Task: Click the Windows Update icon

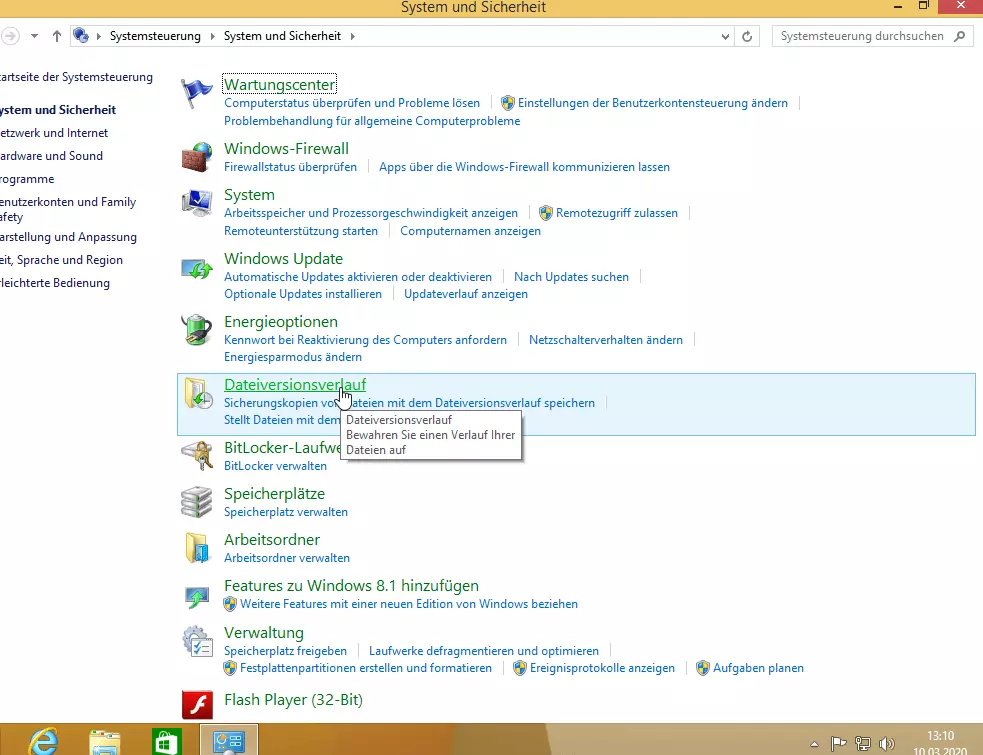Action: coord(197,269)
